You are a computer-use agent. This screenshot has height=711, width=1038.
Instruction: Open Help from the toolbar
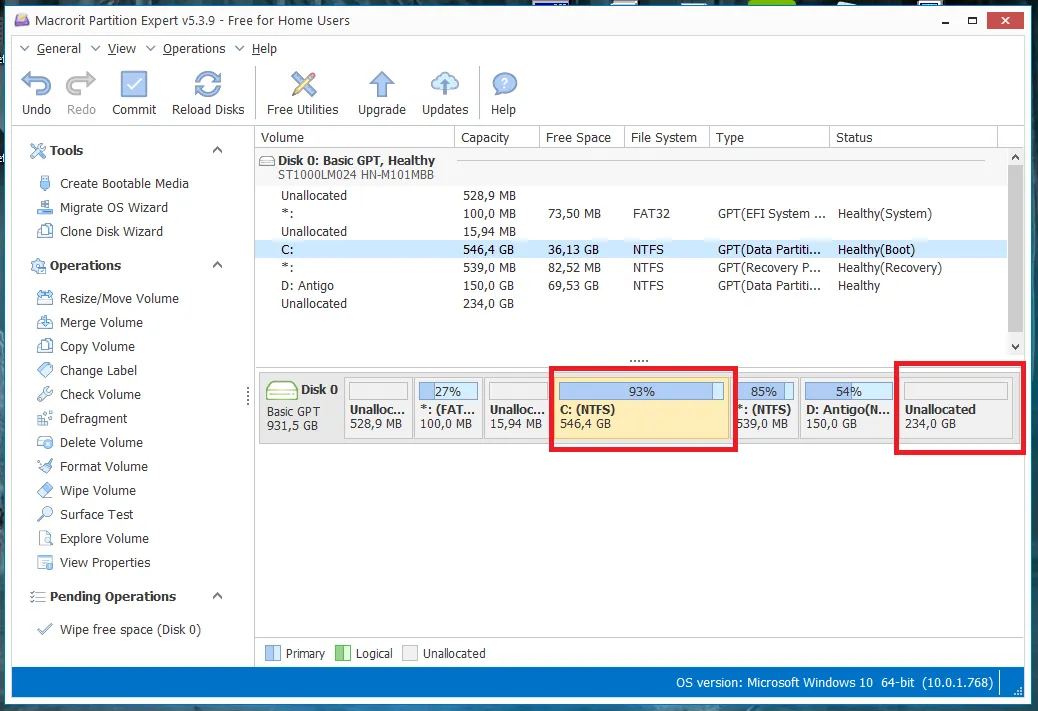point(503,86)
